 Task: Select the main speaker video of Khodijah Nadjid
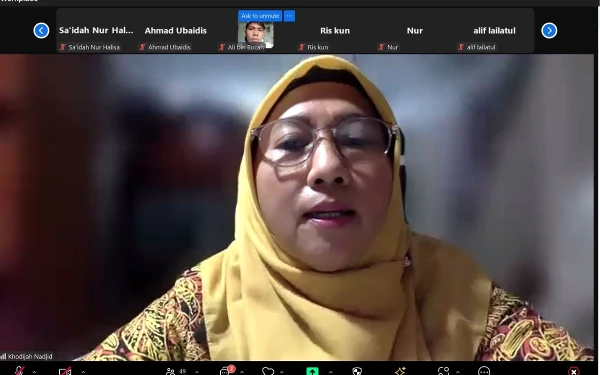point(297,207)
